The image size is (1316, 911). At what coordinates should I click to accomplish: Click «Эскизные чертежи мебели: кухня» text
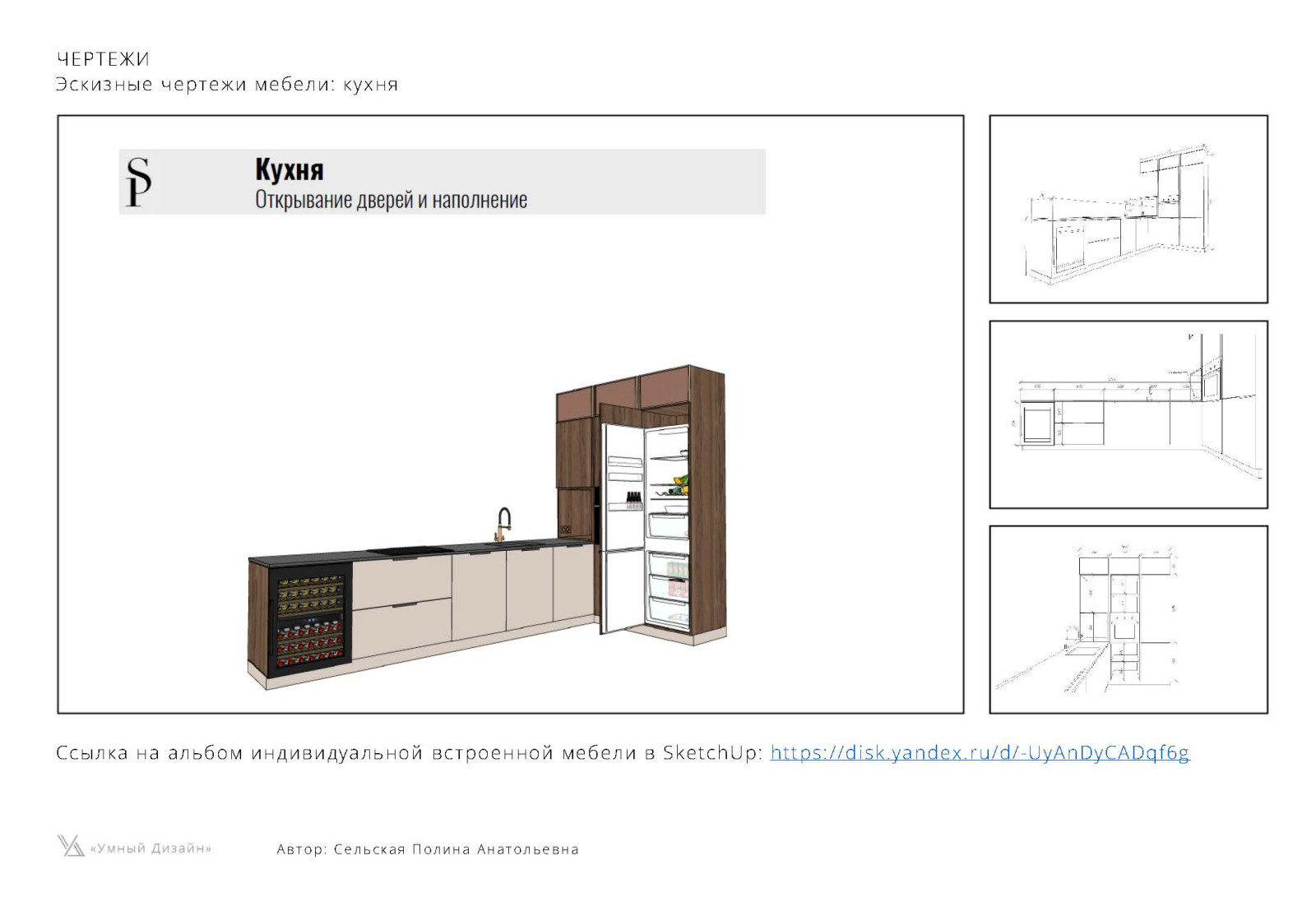click(227, 85)
